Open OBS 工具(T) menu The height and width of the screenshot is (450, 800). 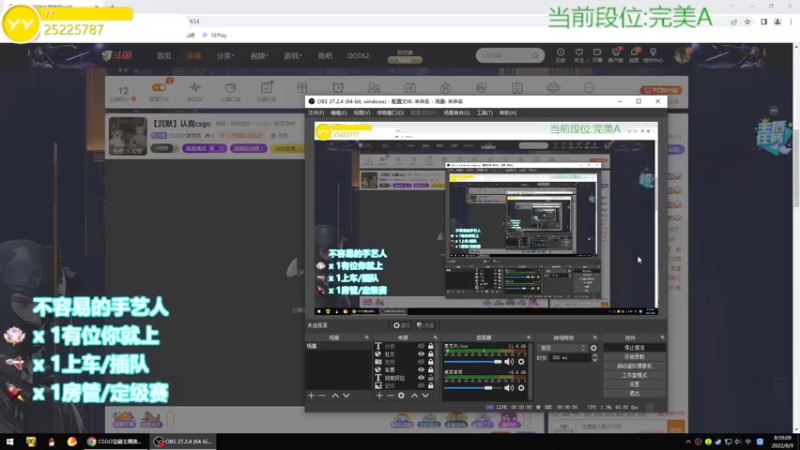(484, 113)
